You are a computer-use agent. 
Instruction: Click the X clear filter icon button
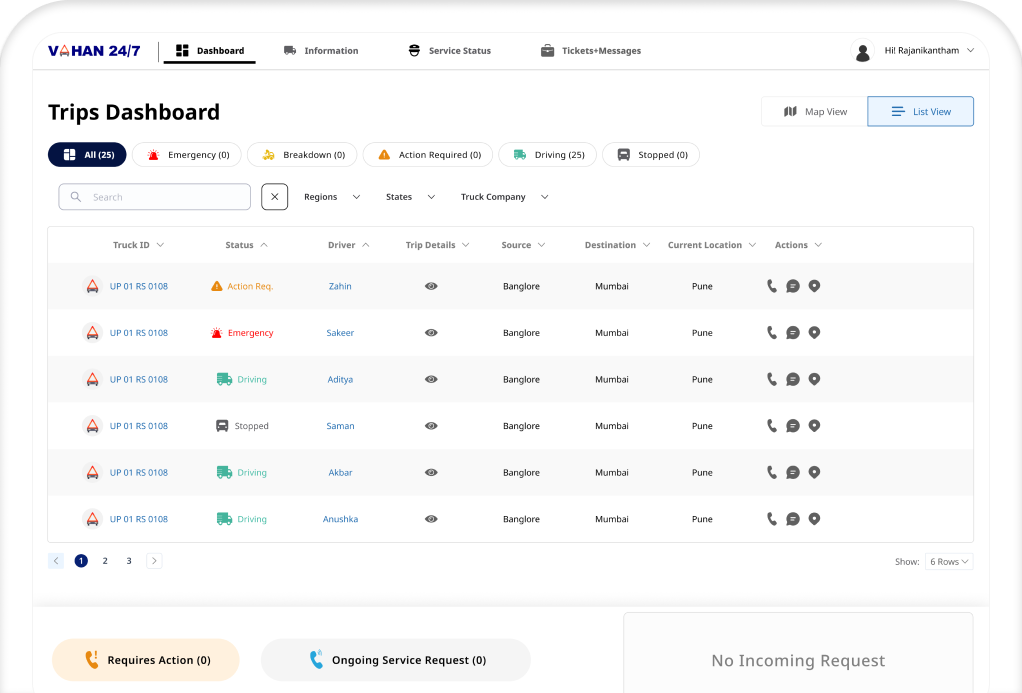pyautogui.click(x=274, y=197)
